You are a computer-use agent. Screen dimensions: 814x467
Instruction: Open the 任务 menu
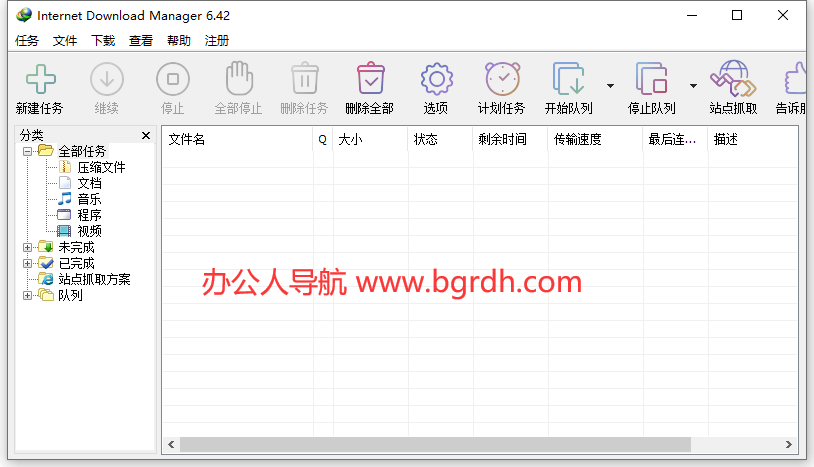pos(27,40)
